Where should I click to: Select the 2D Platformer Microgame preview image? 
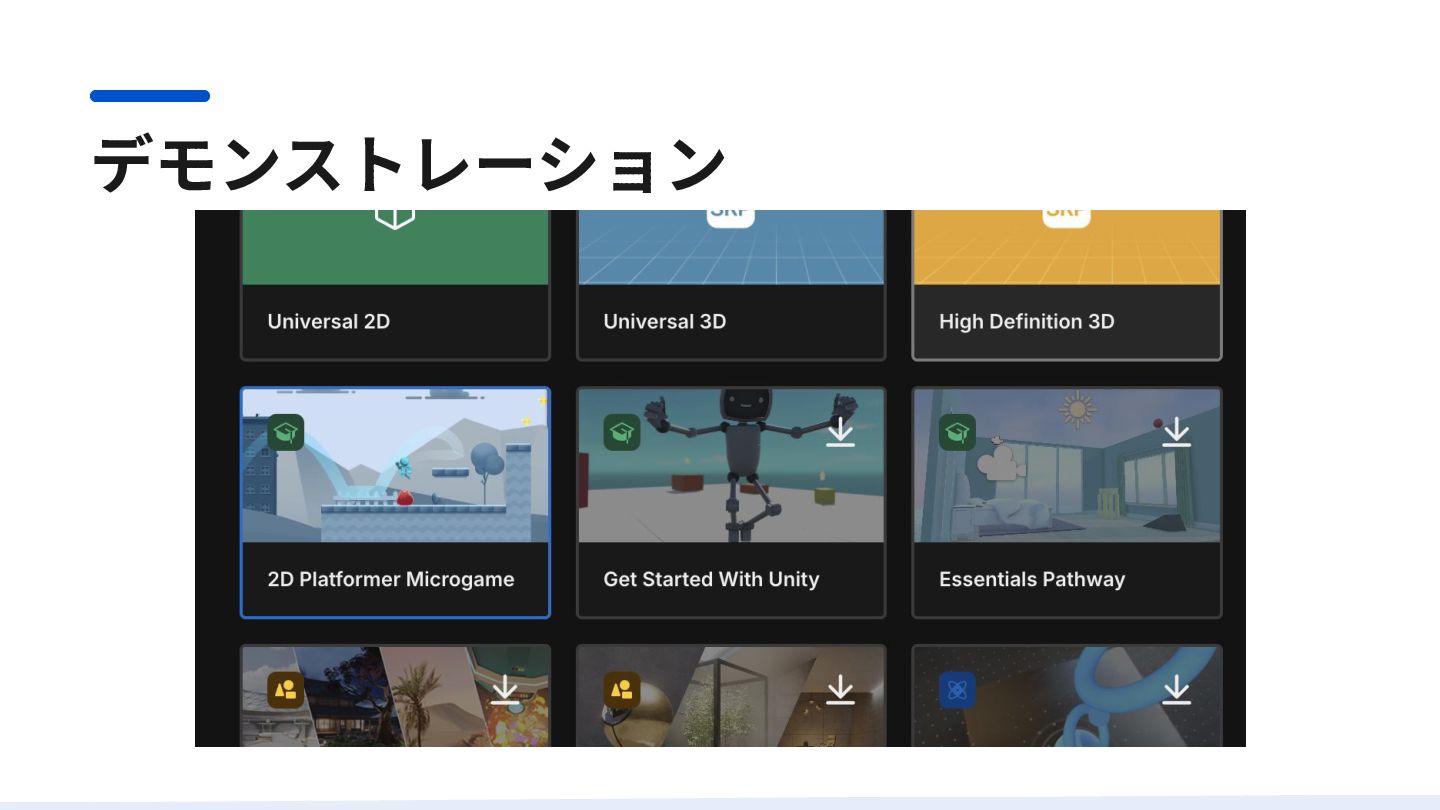pos(395,466)
